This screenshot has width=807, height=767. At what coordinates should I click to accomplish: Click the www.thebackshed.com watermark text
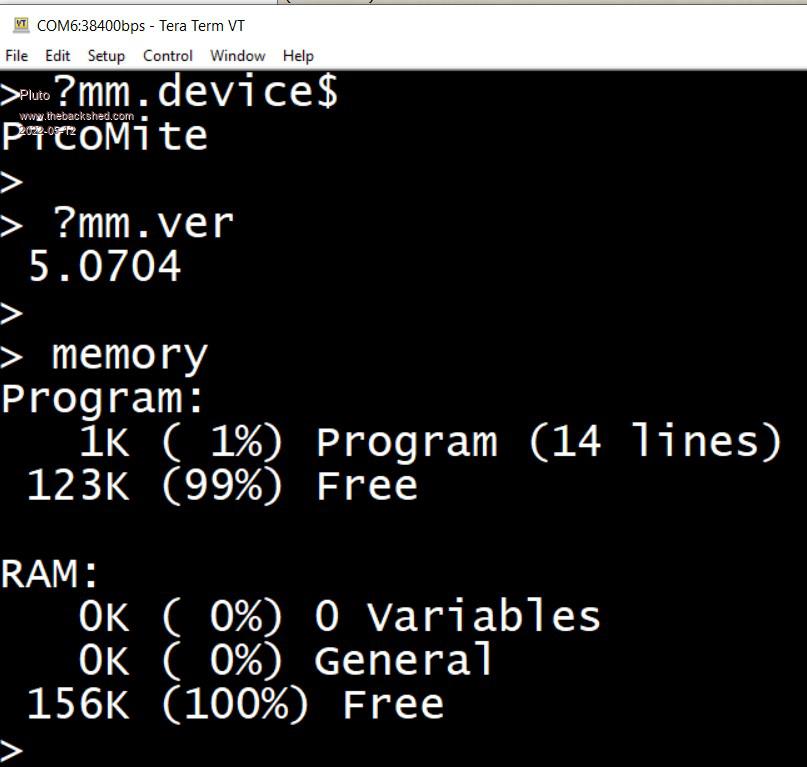pos(76,116)
